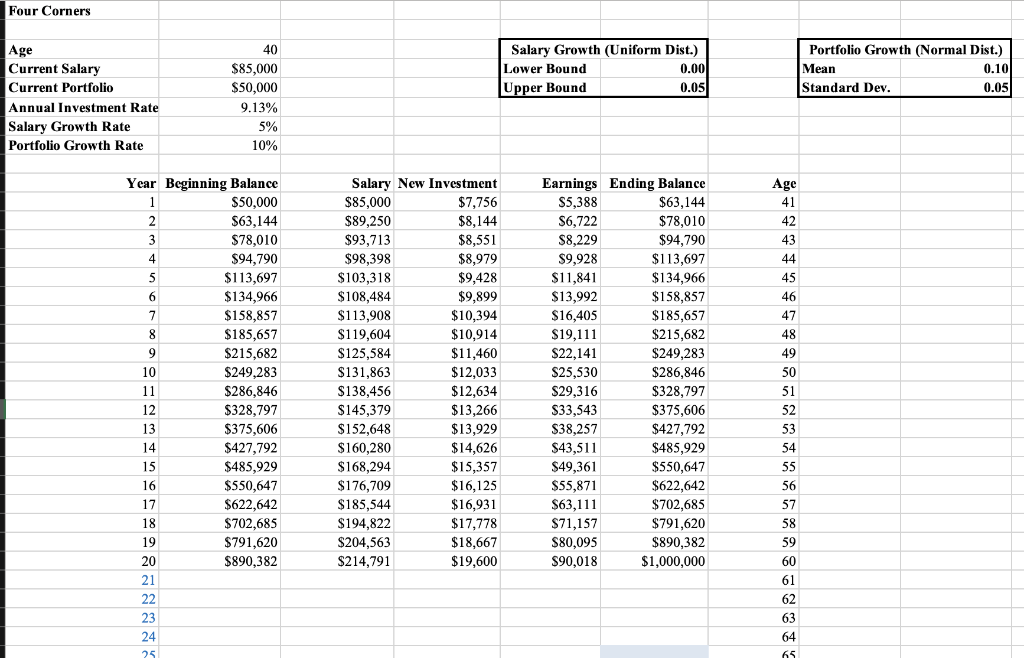Click the "Beginning Balance" column header
Image resolution: width=1024 pixels, height=658 pixels.
(x=222, y=183)
